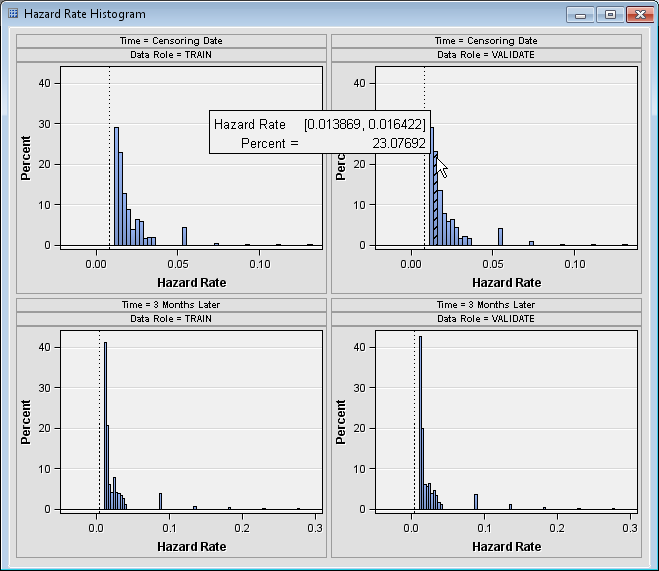Click isolated bar near 0.05 in top-left chart
The width and height of the screenshot is (659, 571).
pyautogui.click(x=184, y=236)
